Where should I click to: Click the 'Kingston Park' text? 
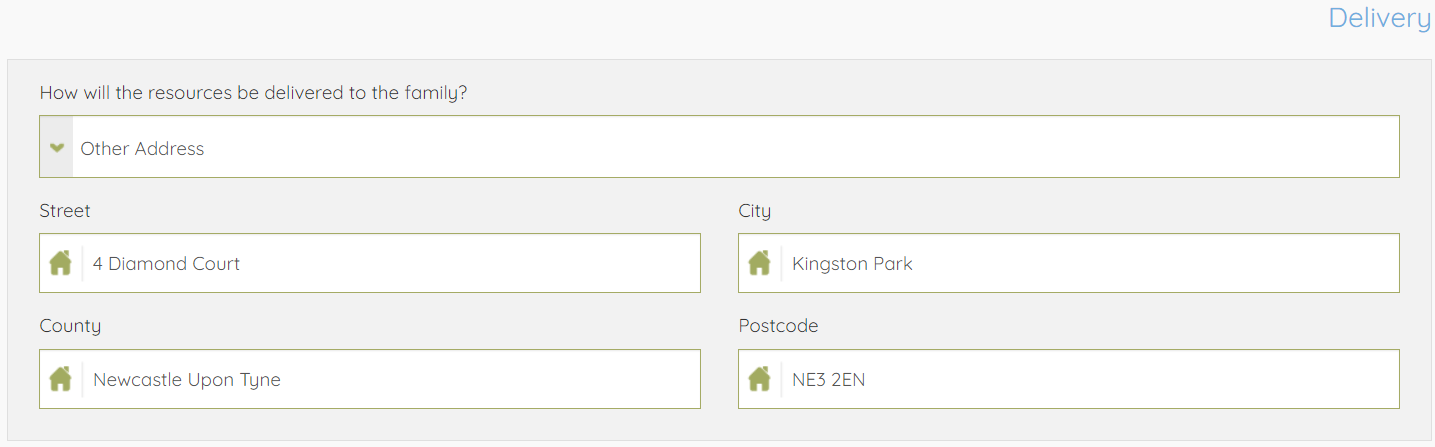[852, 264]
